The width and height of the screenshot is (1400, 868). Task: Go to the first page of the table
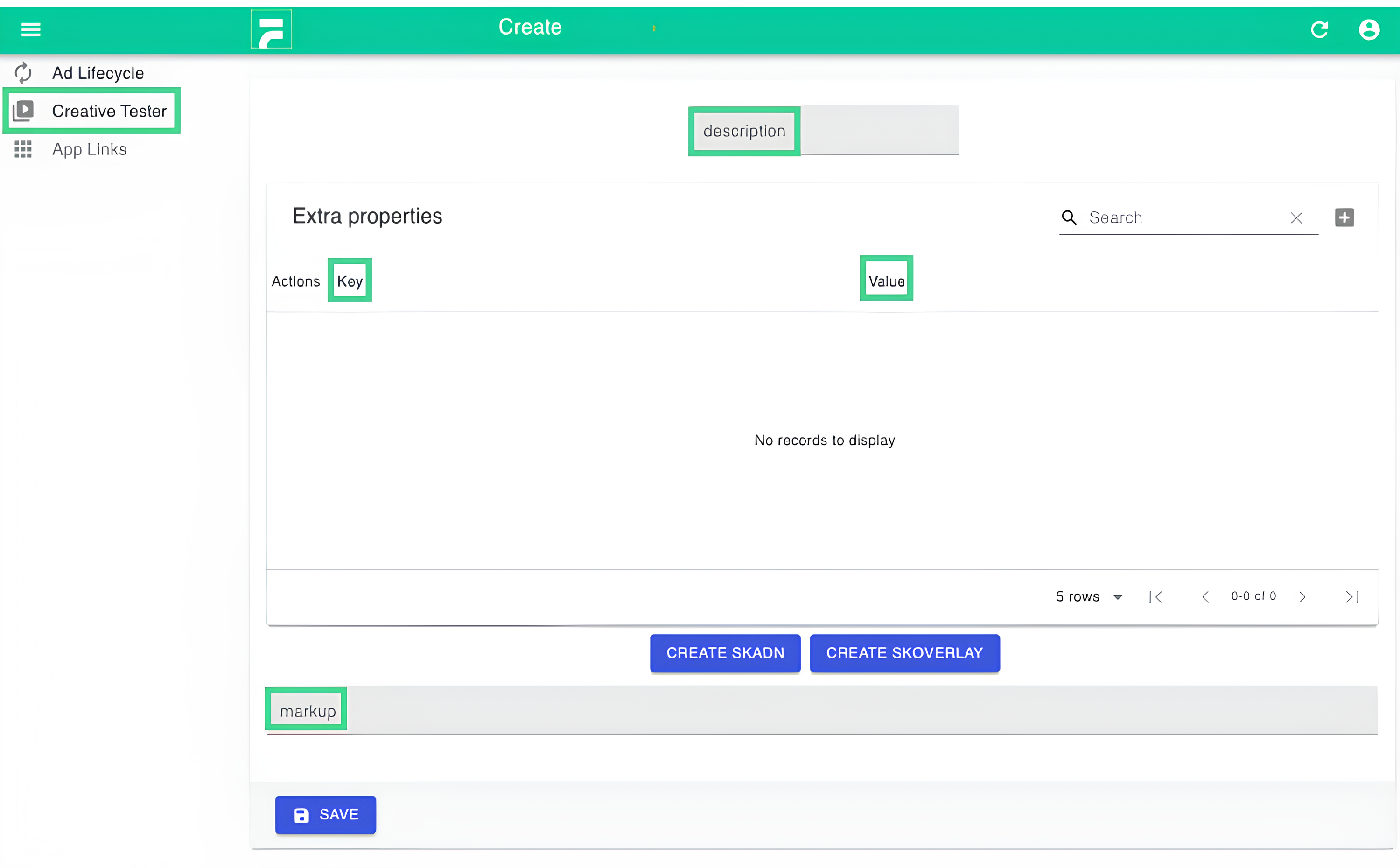tap(1156, 597)
